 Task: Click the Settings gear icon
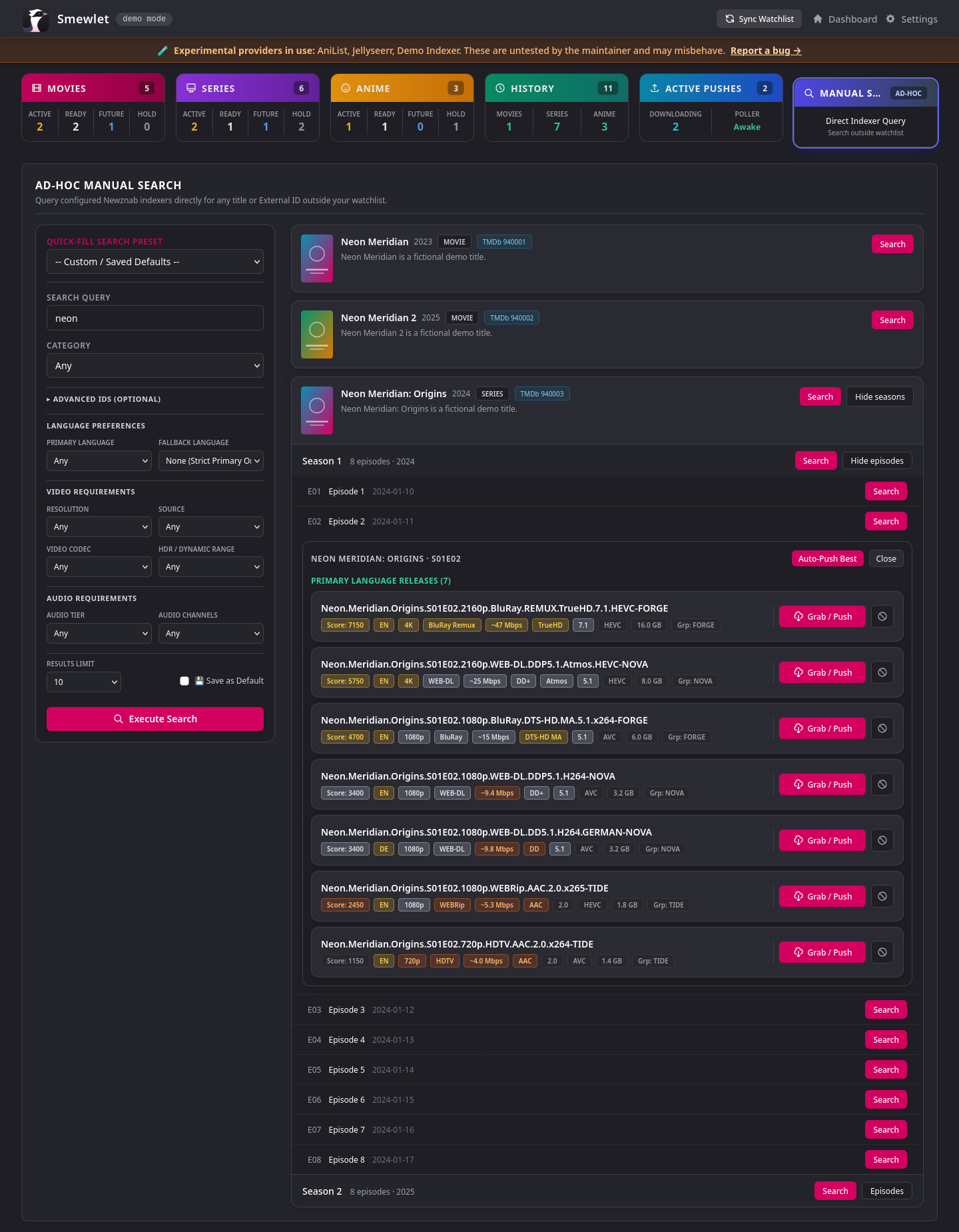click(890, 19)
